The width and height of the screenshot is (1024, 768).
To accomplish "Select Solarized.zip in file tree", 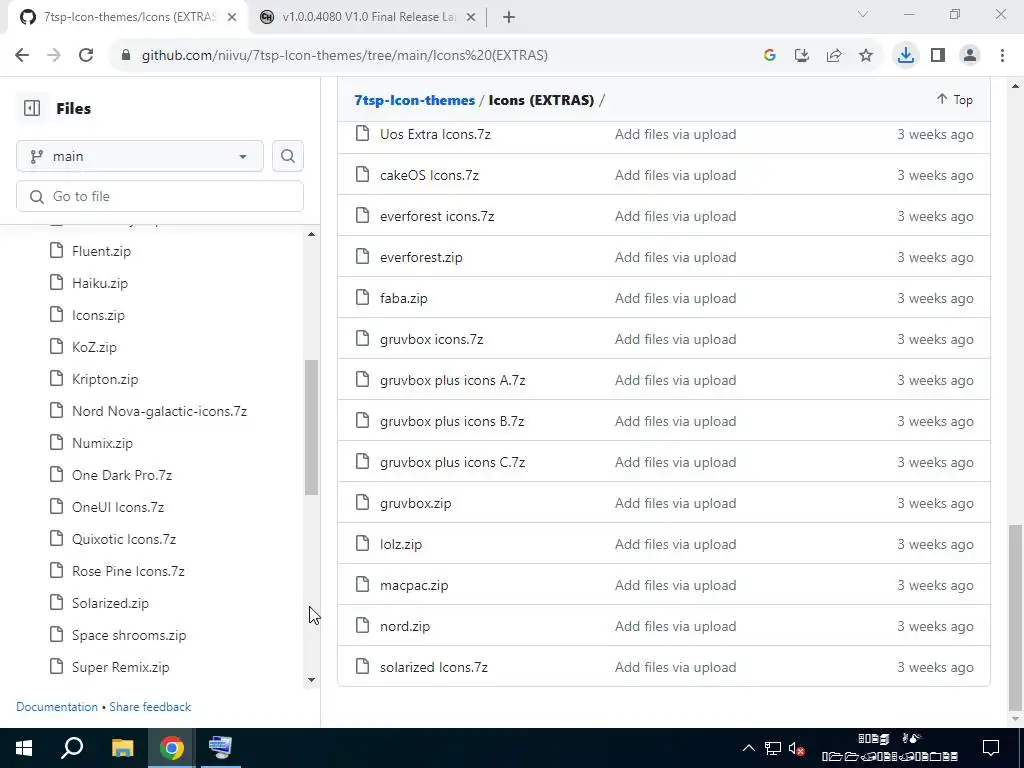I will click(110, 603).
